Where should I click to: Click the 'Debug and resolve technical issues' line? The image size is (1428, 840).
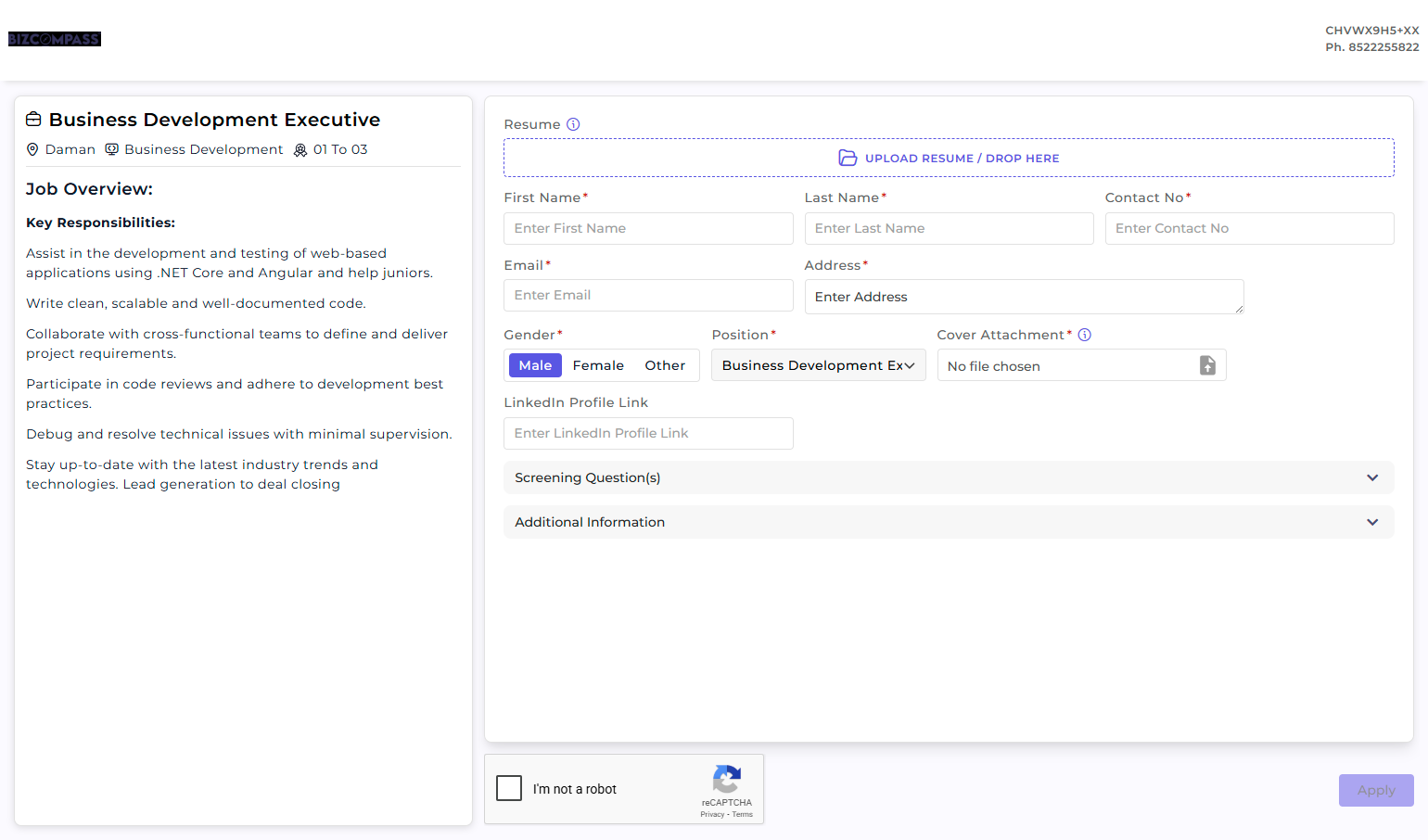239,434
